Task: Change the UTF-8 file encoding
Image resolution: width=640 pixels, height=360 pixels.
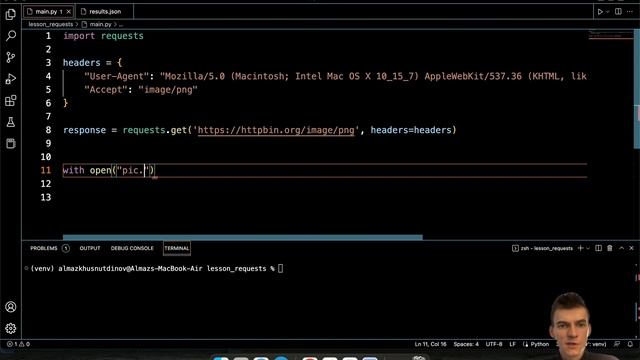Action: (x=494, y=344)
